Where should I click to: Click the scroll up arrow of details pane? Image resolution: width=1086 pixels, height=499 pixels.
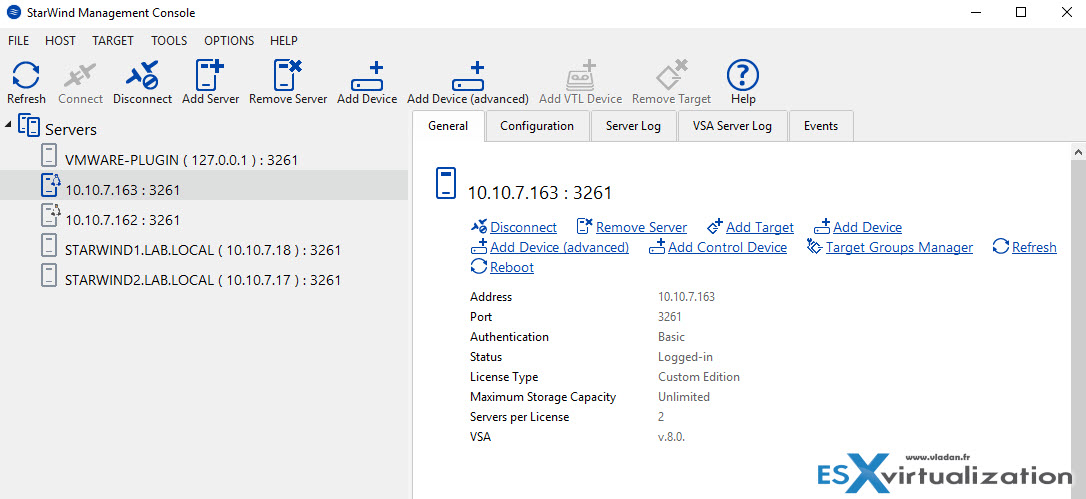coord(1078,151)
